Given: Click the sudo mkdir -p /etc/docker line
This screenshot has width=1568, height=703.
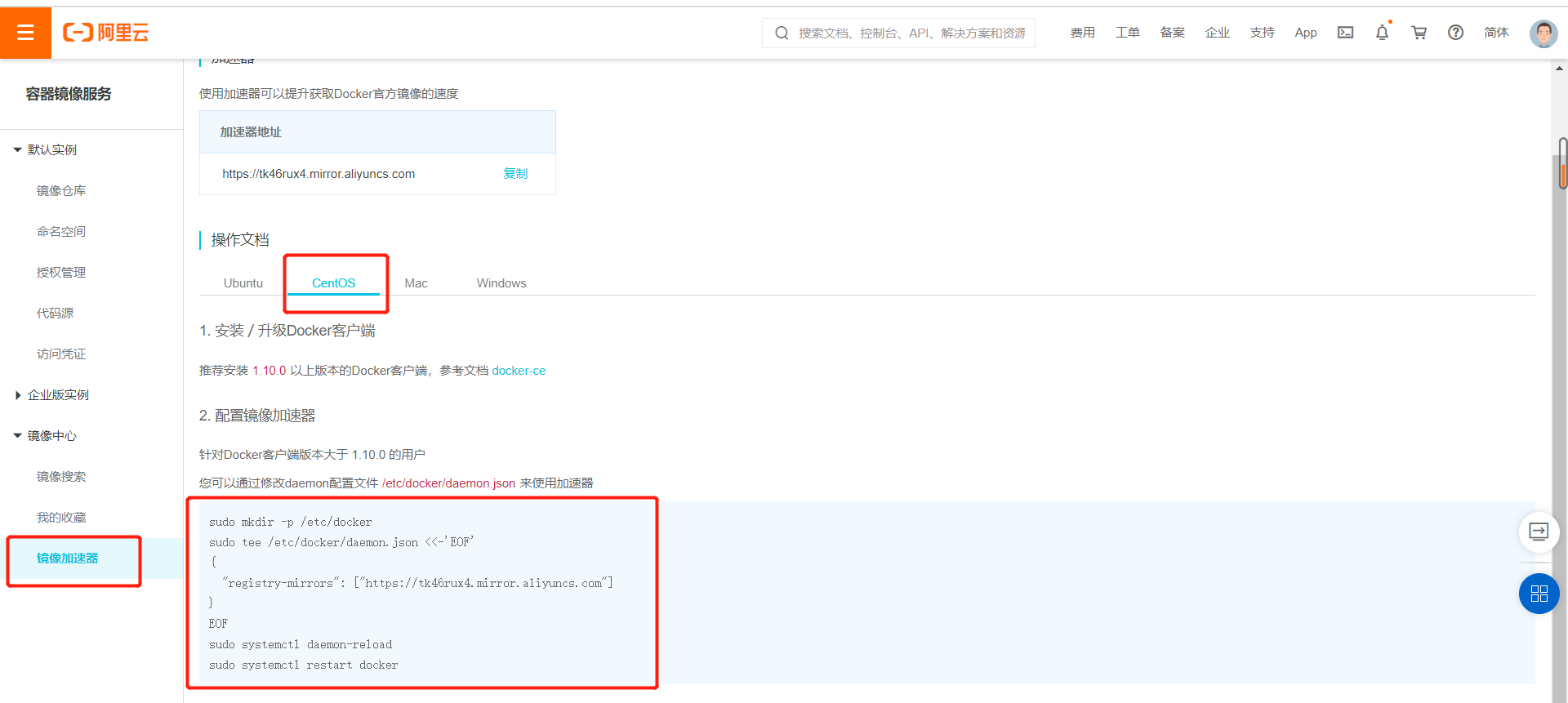Looking at the screenshot, I should click(291, 522).
